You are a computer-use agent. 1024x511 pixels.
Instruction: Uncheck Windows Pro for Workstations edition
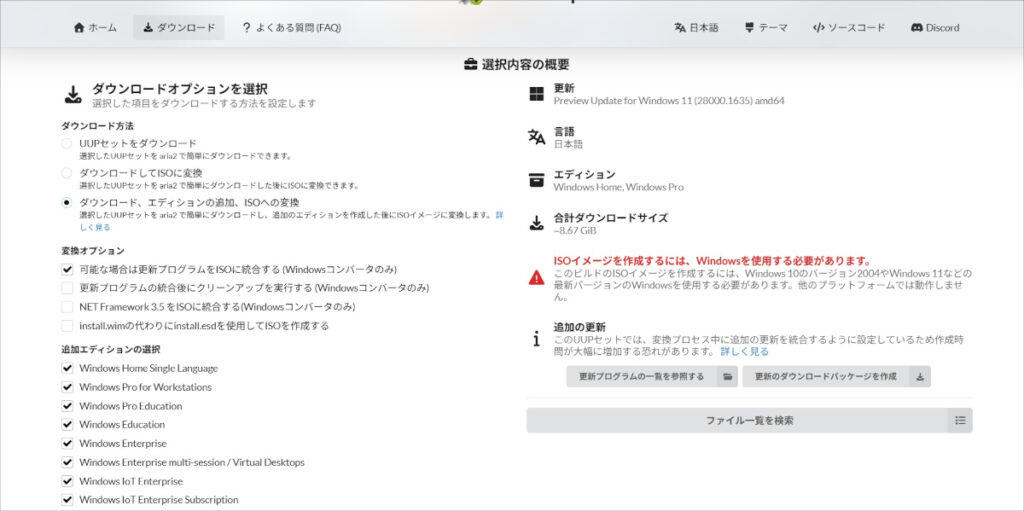point(67,387)
